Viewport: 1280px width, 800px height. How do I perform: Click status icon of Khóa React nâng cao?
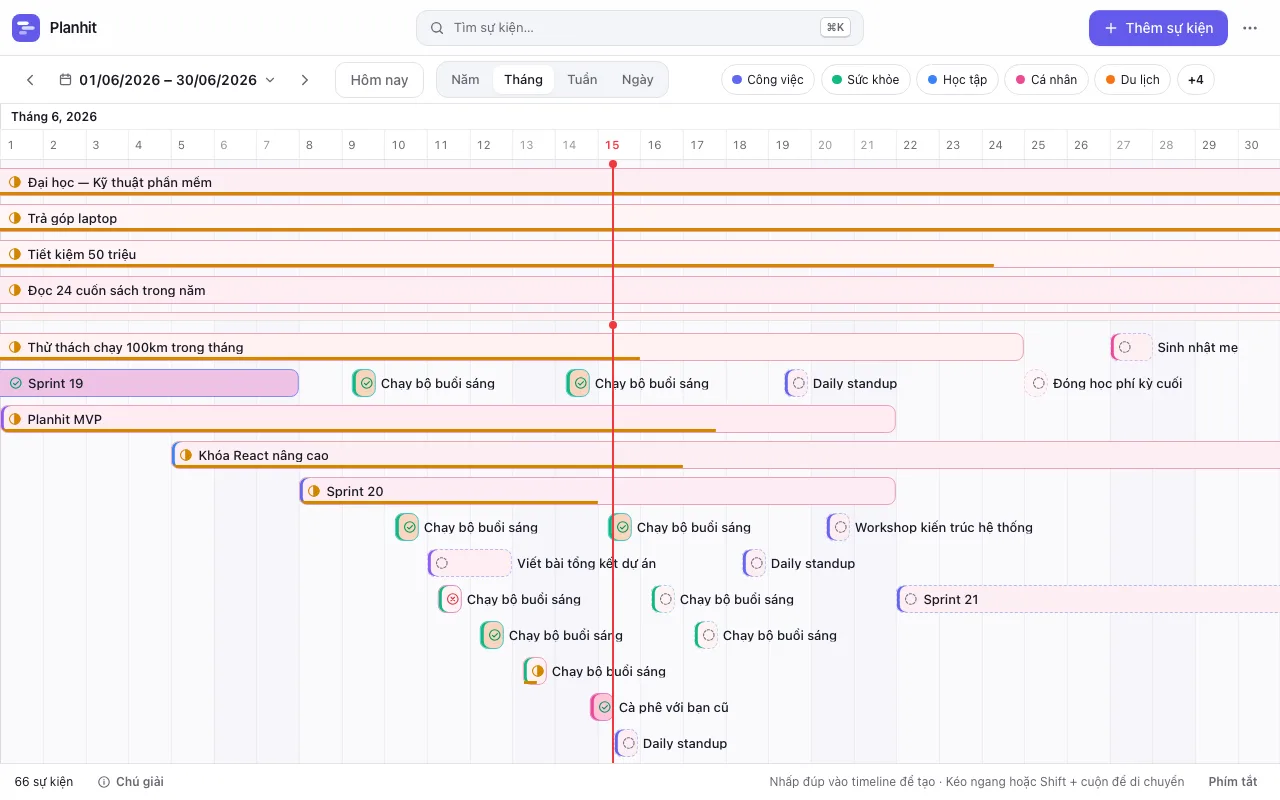(x=185, y=455)
